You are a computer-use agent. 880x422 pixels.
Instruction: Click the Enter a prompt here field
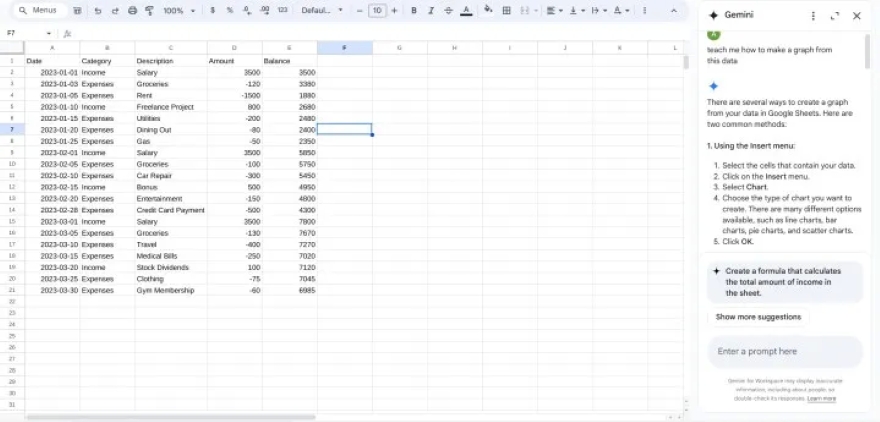(785, 352)
